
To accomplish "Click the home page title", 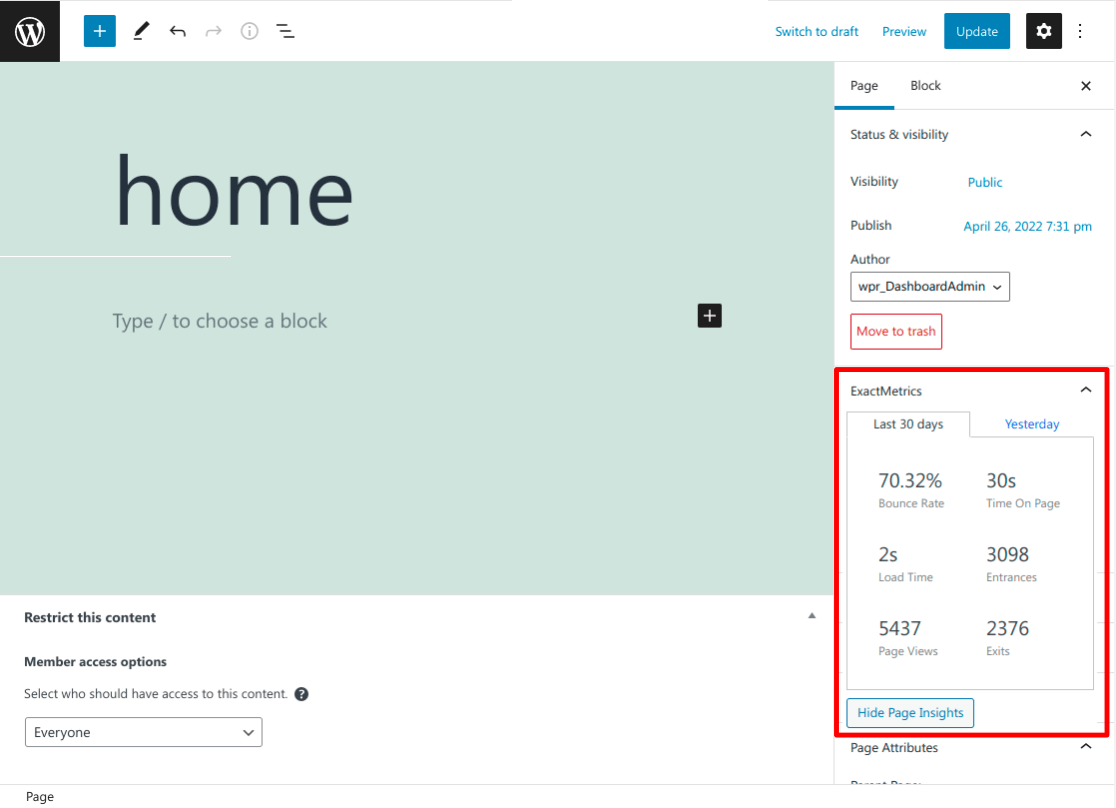I will (233, 191).
